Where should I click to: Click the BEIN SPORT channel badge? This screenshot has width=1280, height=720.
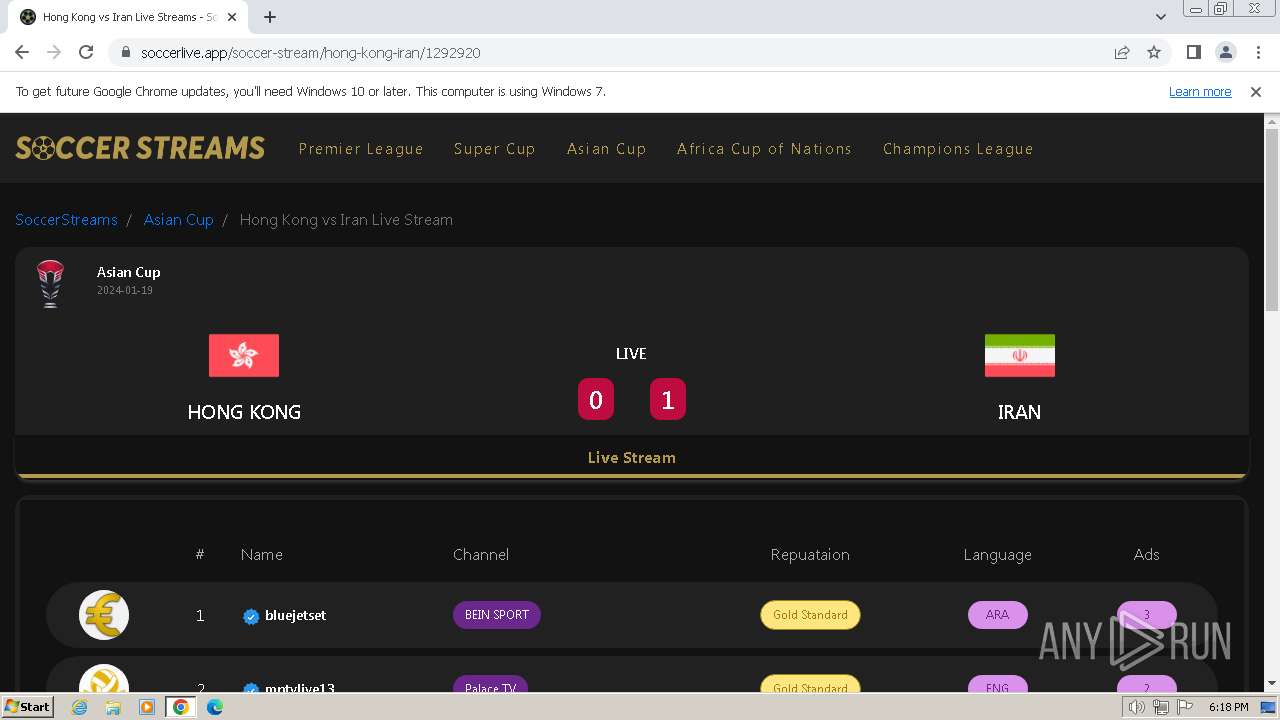point(497,615)
